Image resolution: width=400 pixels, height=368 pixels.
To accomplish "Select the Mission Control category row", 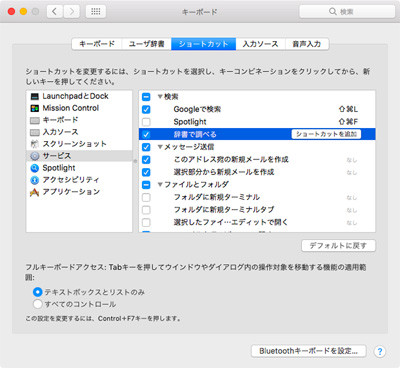I will (79, 108).
